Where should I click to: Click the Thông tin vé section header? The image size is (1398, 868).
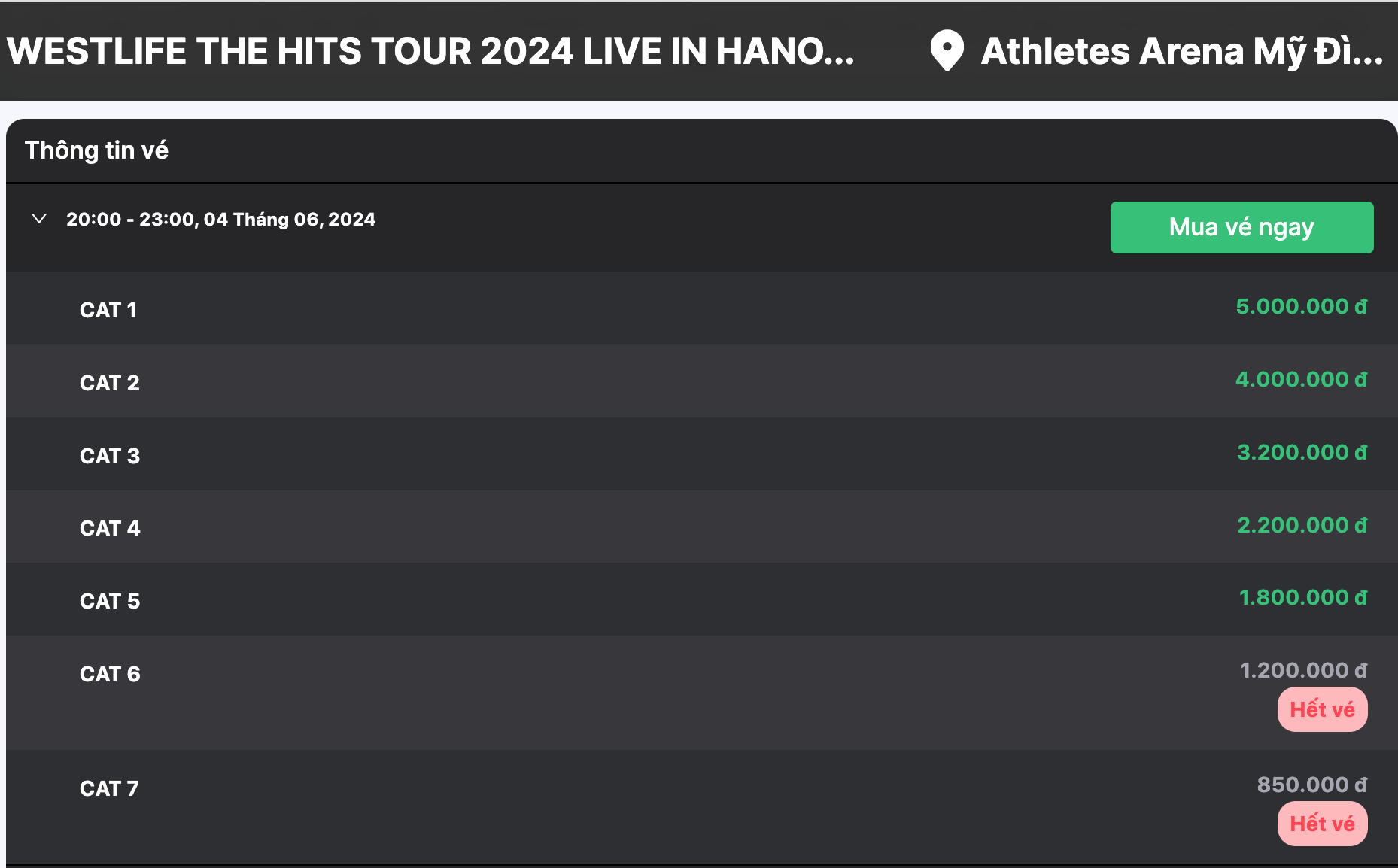pyautogui.click(x=96, y=150)
